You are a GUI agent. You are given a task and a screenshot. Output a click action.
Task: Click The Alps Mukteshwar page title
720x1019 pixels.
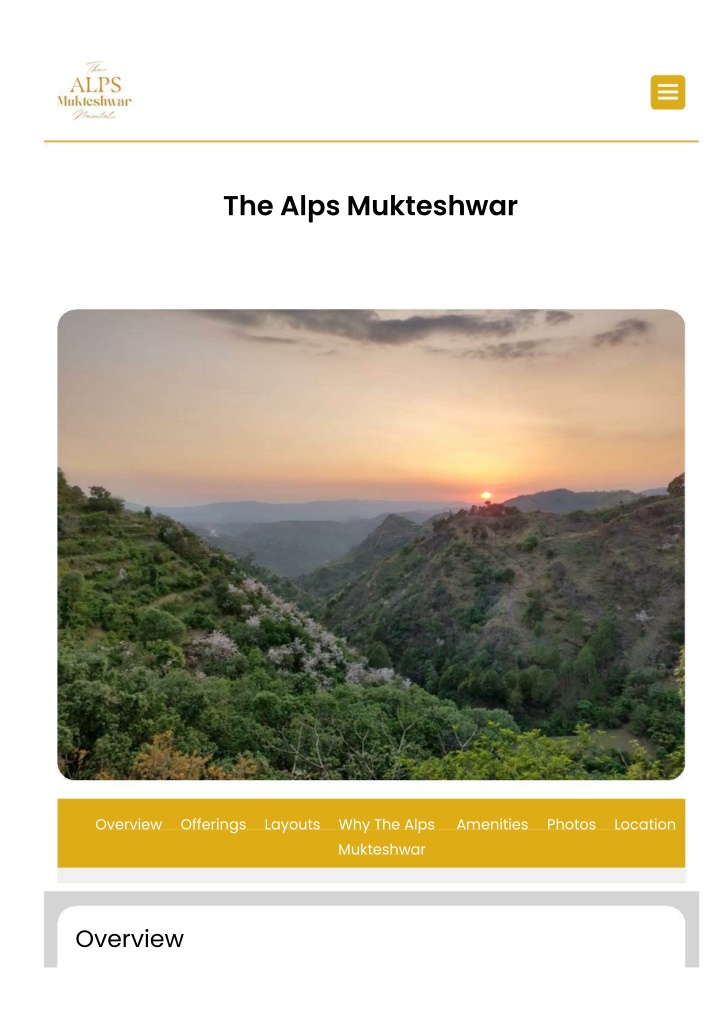370,206
